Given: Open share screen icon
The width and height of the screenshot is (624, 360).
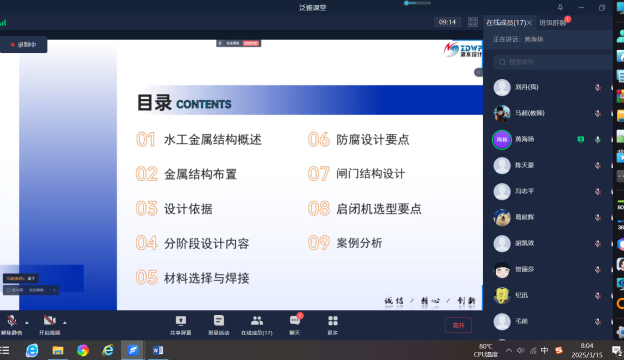Looking at the screenshot, I should click(181, 325).
